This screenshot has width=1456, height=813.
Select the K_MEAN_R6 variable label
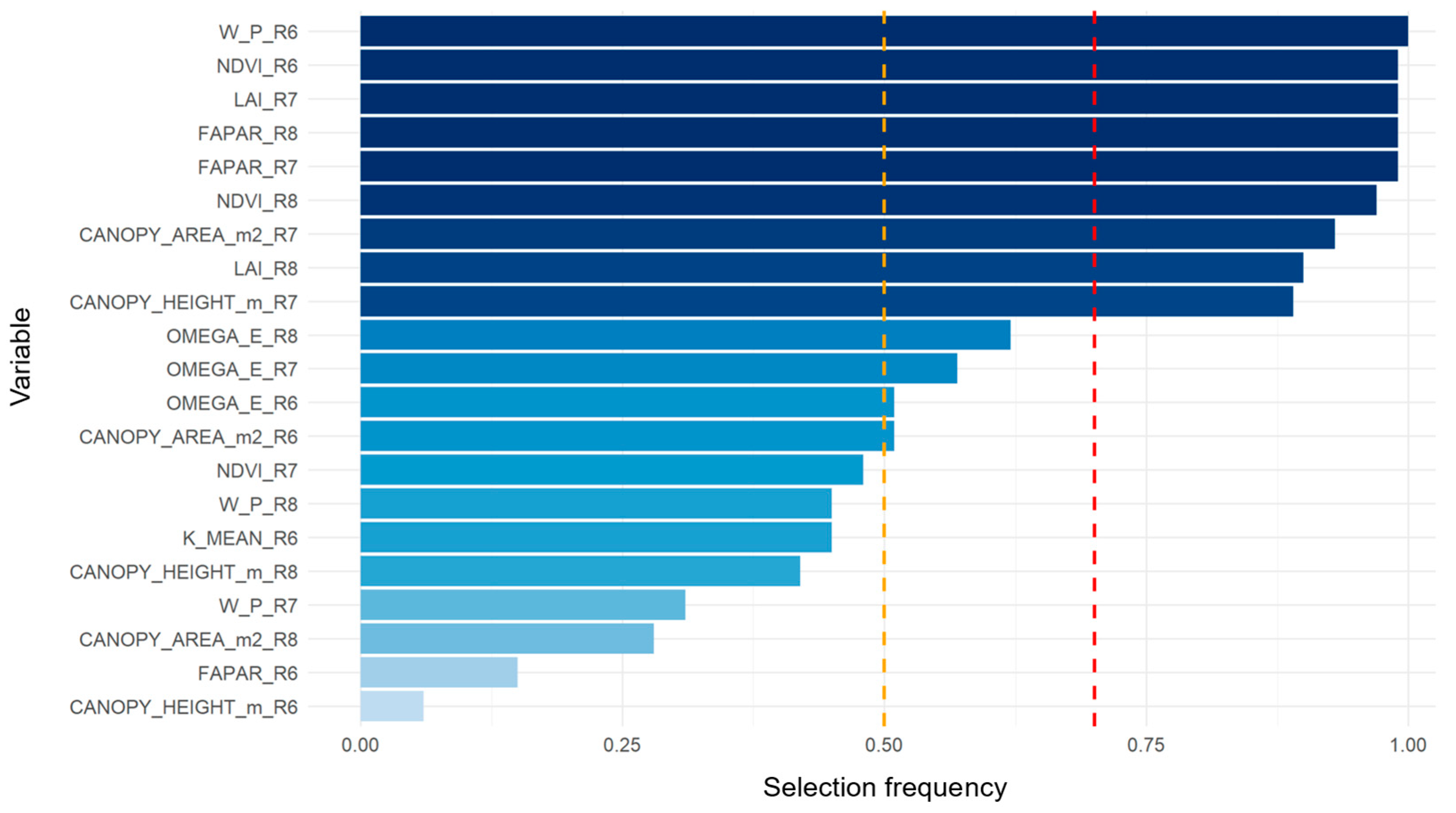[240, 538]
